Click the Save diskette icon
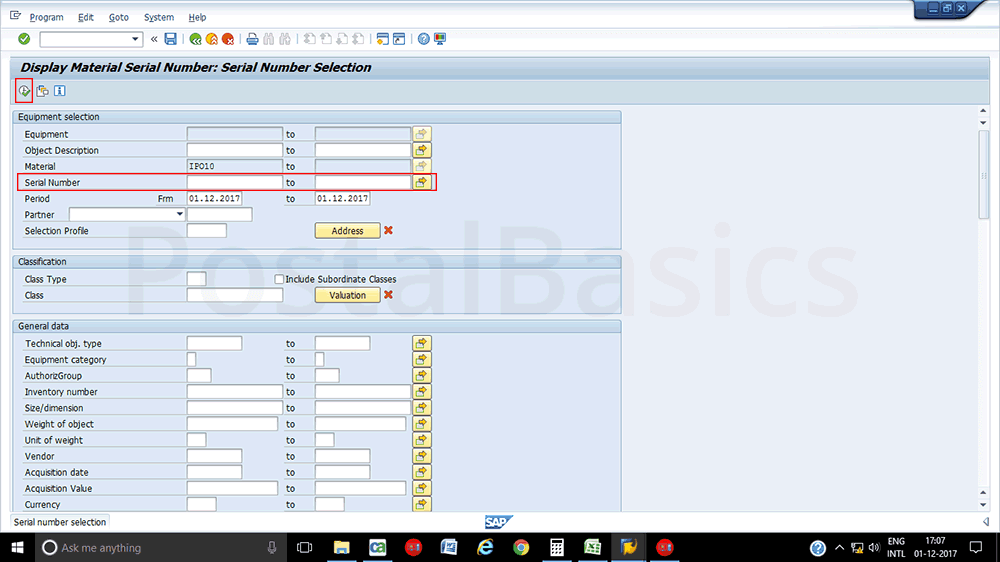This screenshot has height=562, width=1000. [171, 39]
